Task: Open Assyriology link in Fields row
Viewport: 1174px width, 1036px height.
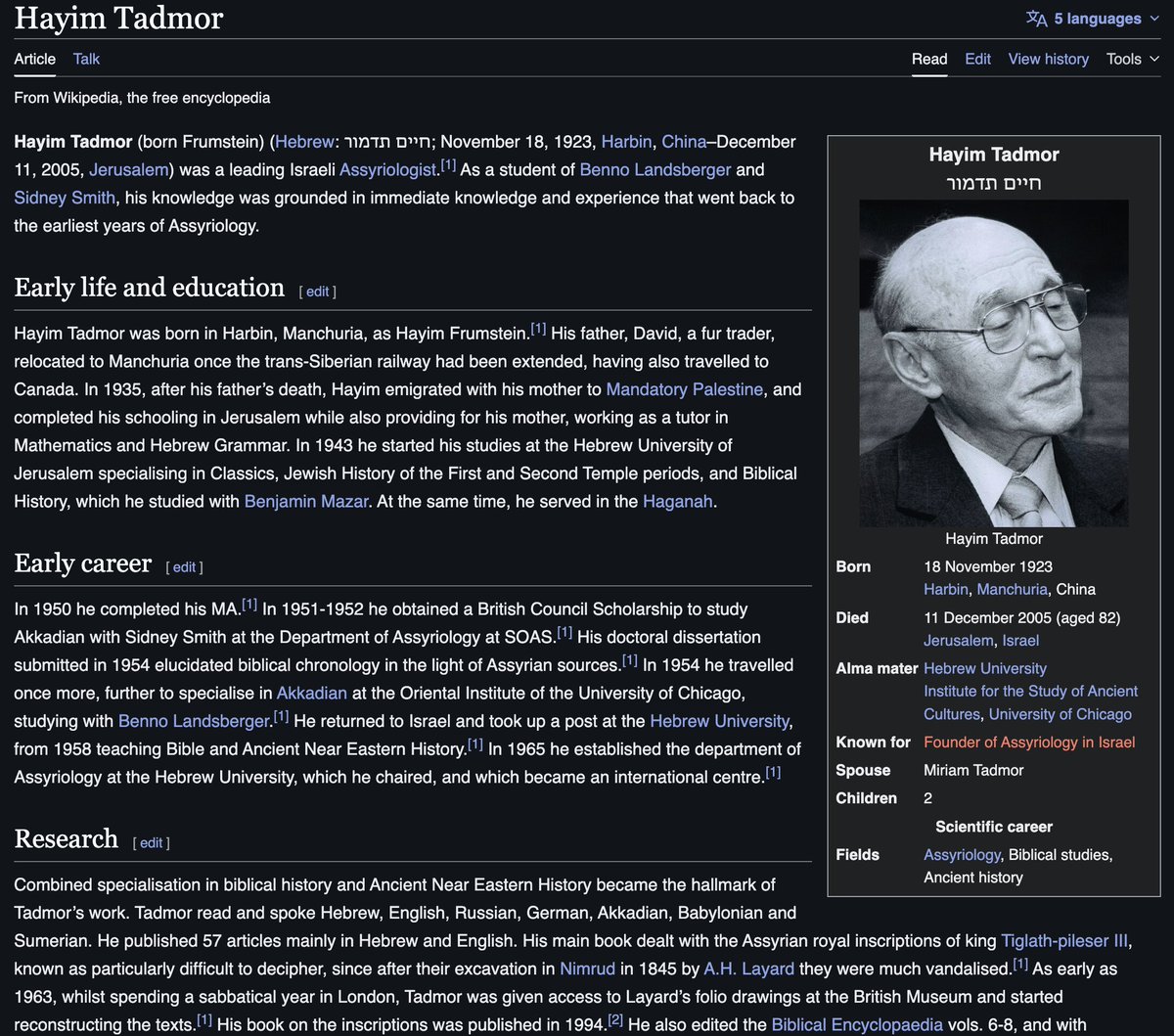Action: click(962, 855)
